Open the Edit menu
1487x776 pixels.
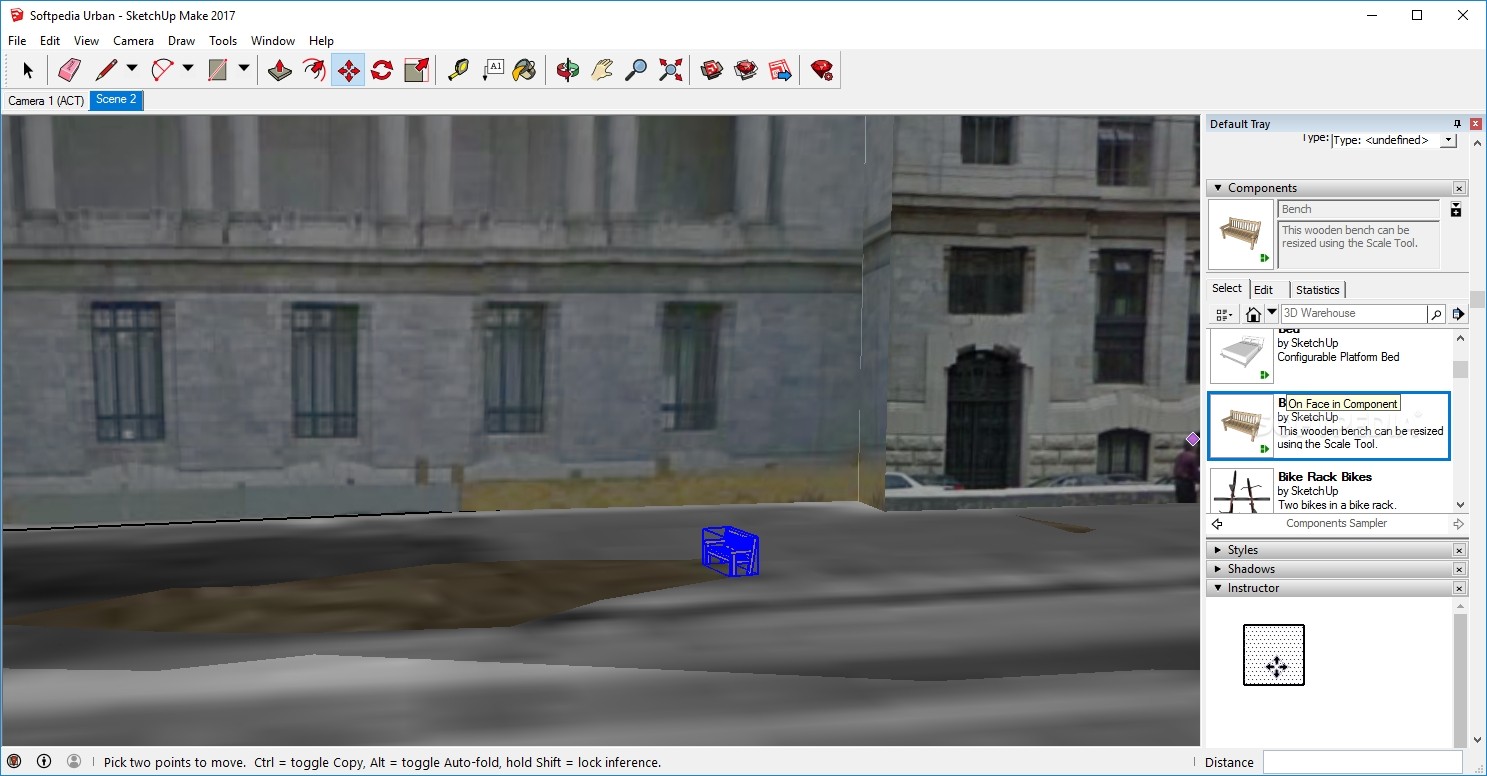[x=50, y=41]
